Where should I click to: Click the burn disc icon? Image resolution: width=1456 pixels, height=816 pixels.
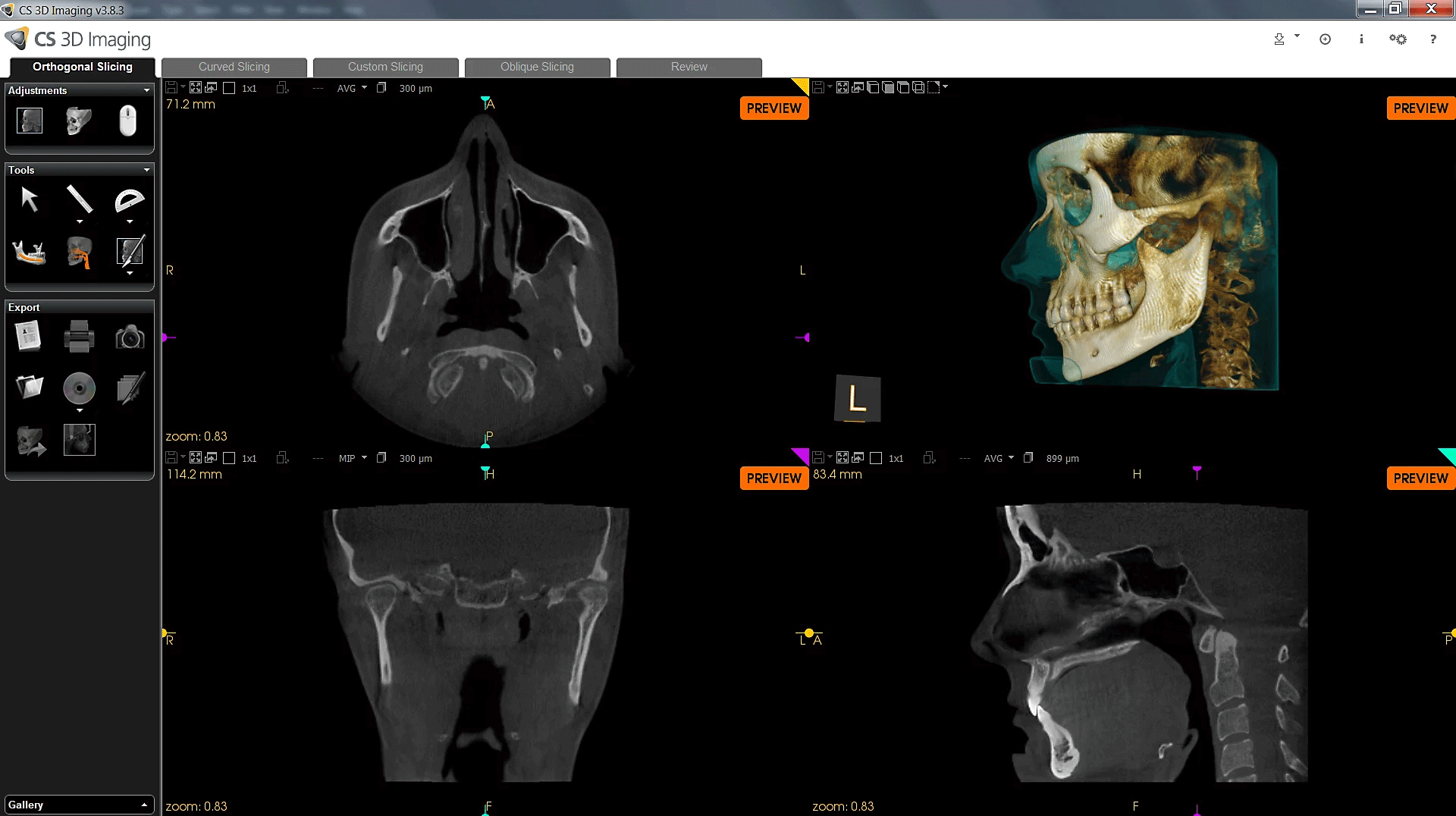[79, 388]
